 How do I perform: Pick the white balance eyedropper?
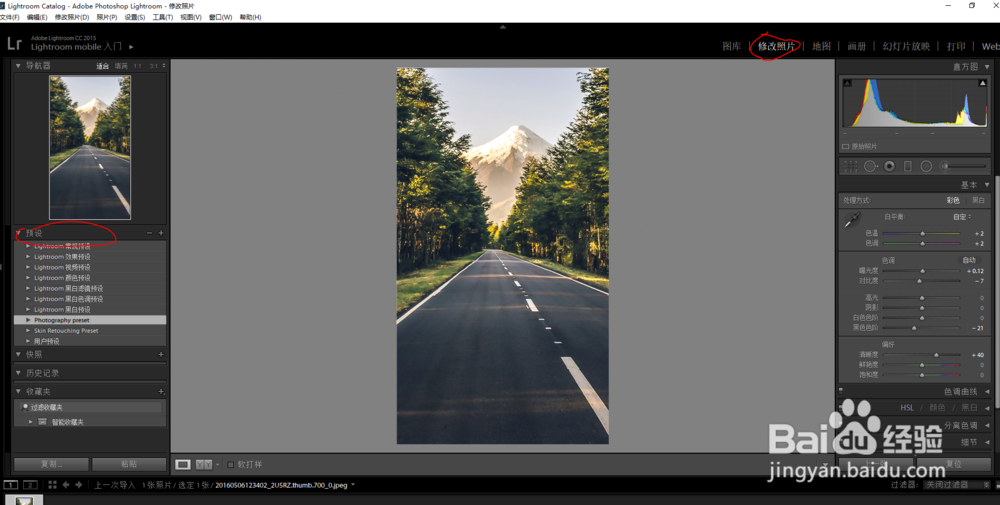pyautogui.click(x=852, y=221)
